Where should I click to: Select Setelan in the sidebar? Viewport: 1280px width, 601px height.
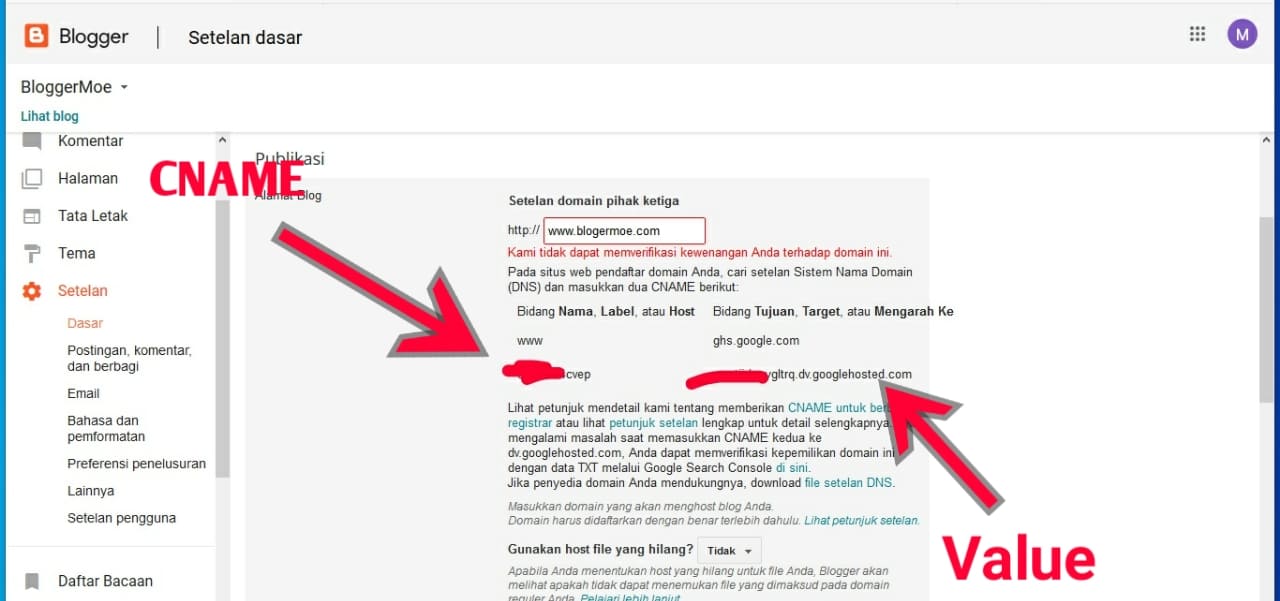[83, 291]
